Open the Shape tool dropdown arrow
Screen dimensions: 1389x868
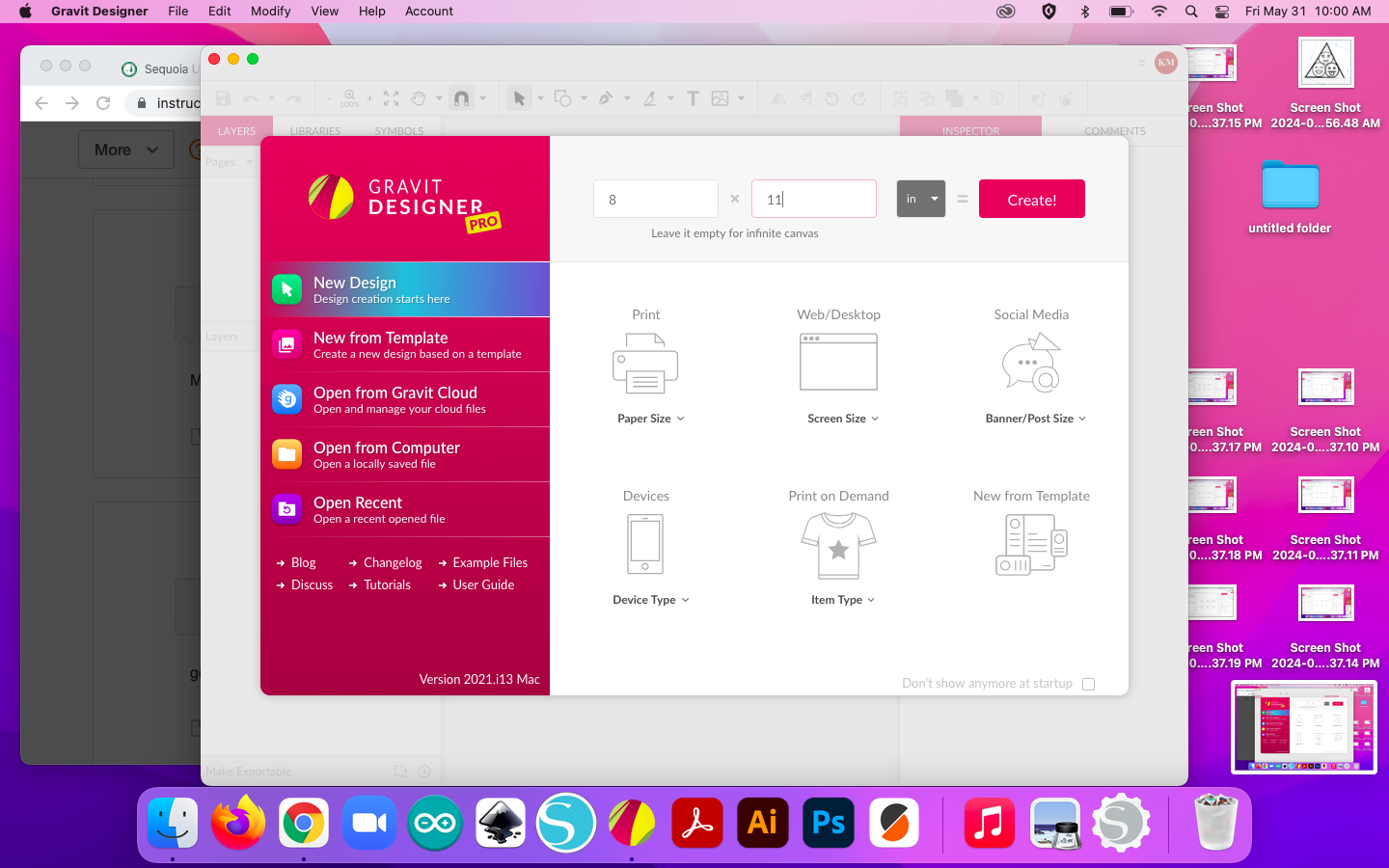point(584,98)
